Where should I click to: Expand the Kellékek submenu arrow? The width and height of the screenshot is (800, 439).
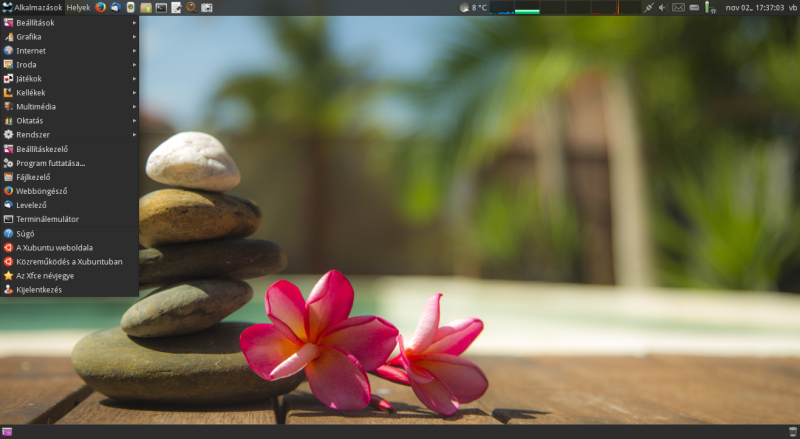[134, 92]
